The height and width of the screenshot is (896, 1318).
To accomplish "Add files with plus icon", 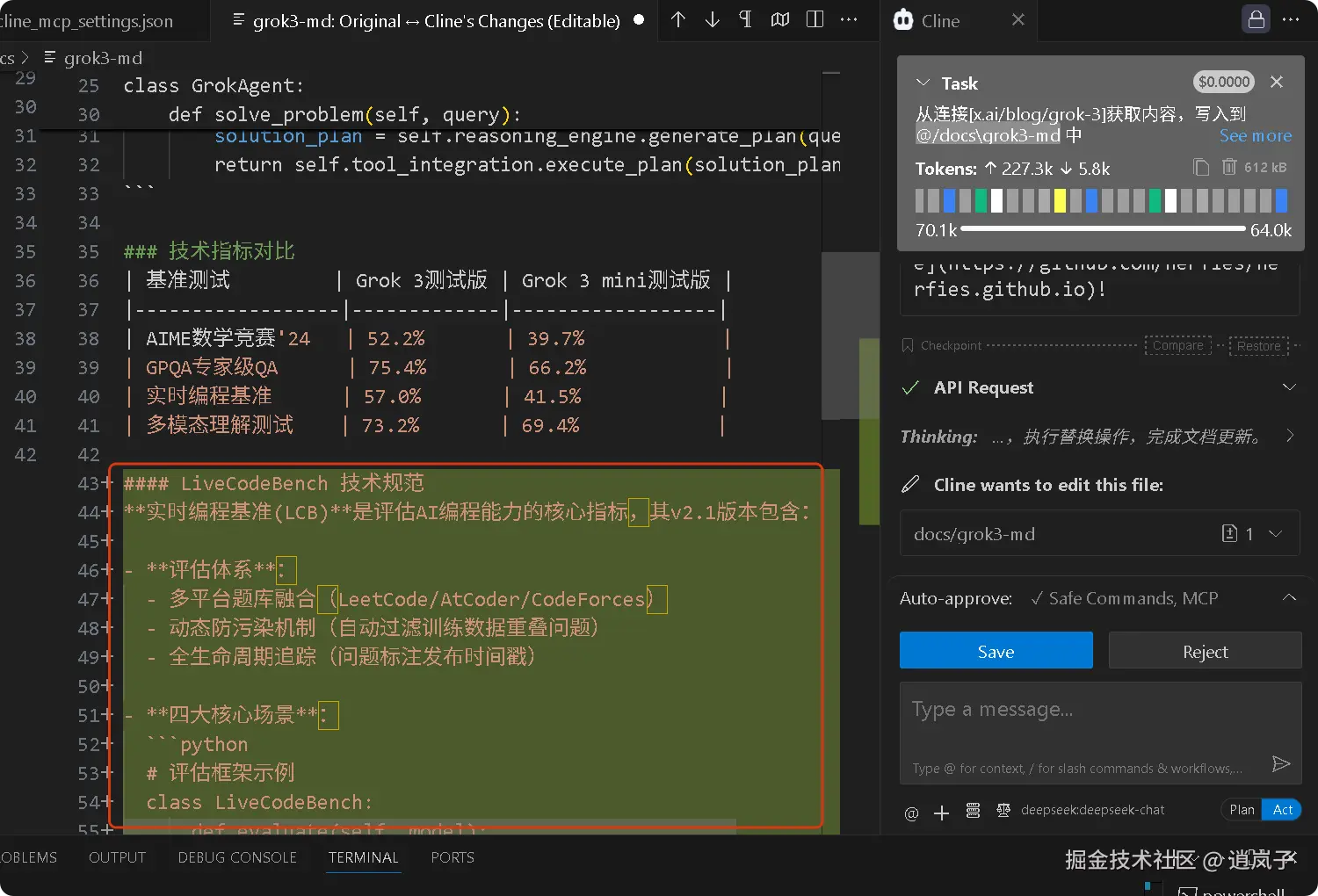I will point(941,813).
